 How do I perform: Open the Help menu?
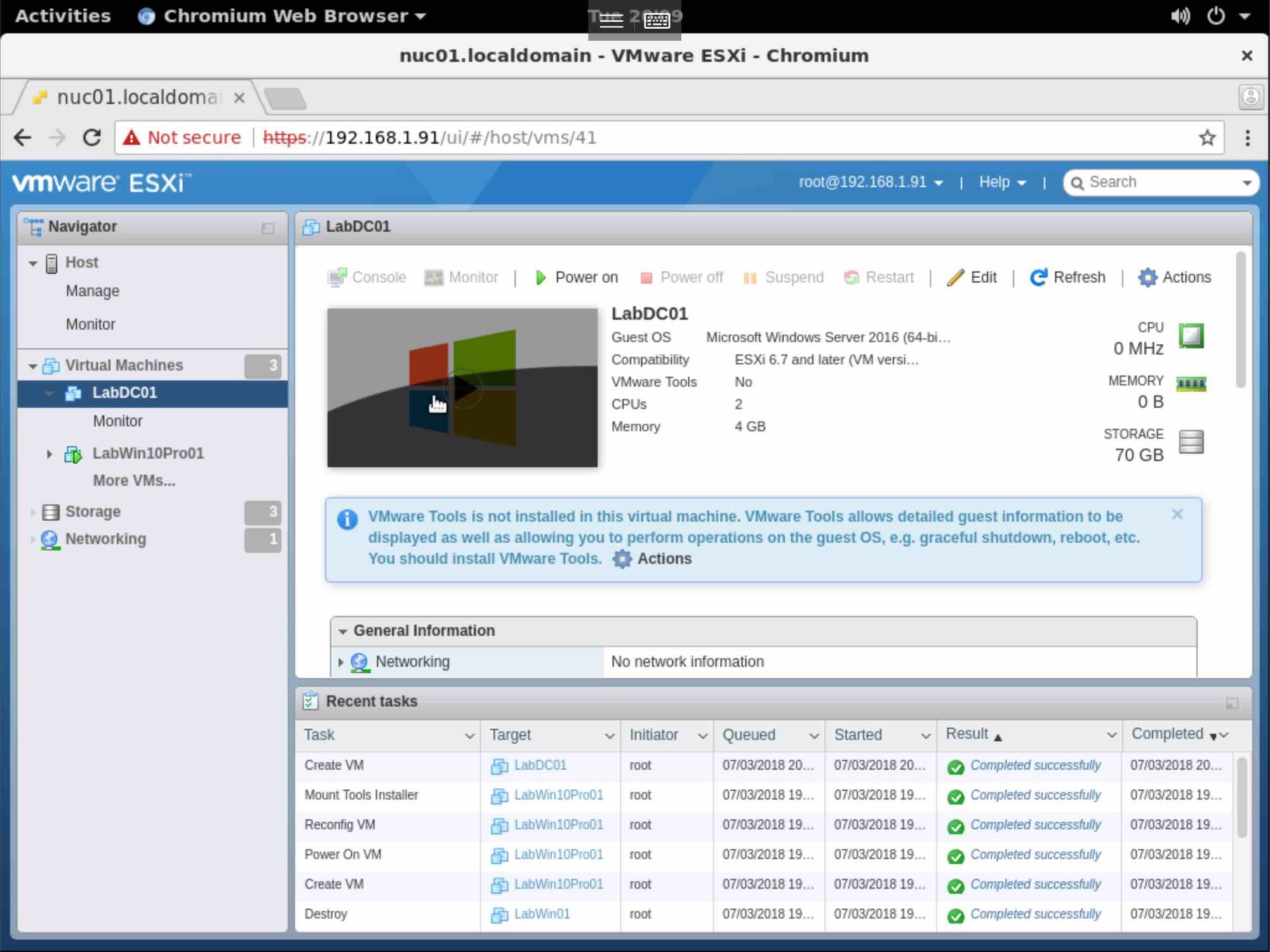tap(1002, 182)
